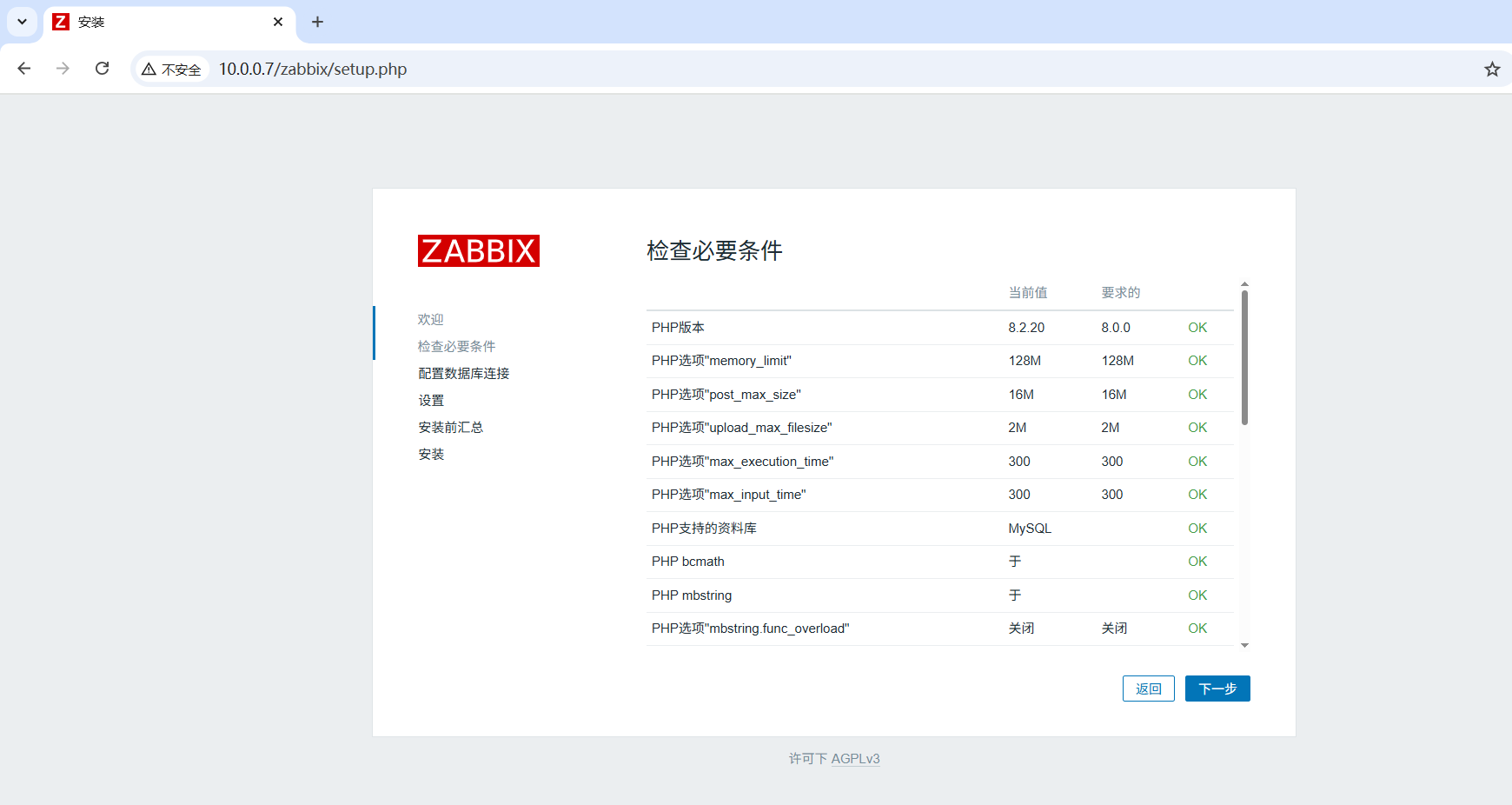1512x805 pixels.
Task: Click current value 8.2.20
Action: click(x=1026, y=328)
